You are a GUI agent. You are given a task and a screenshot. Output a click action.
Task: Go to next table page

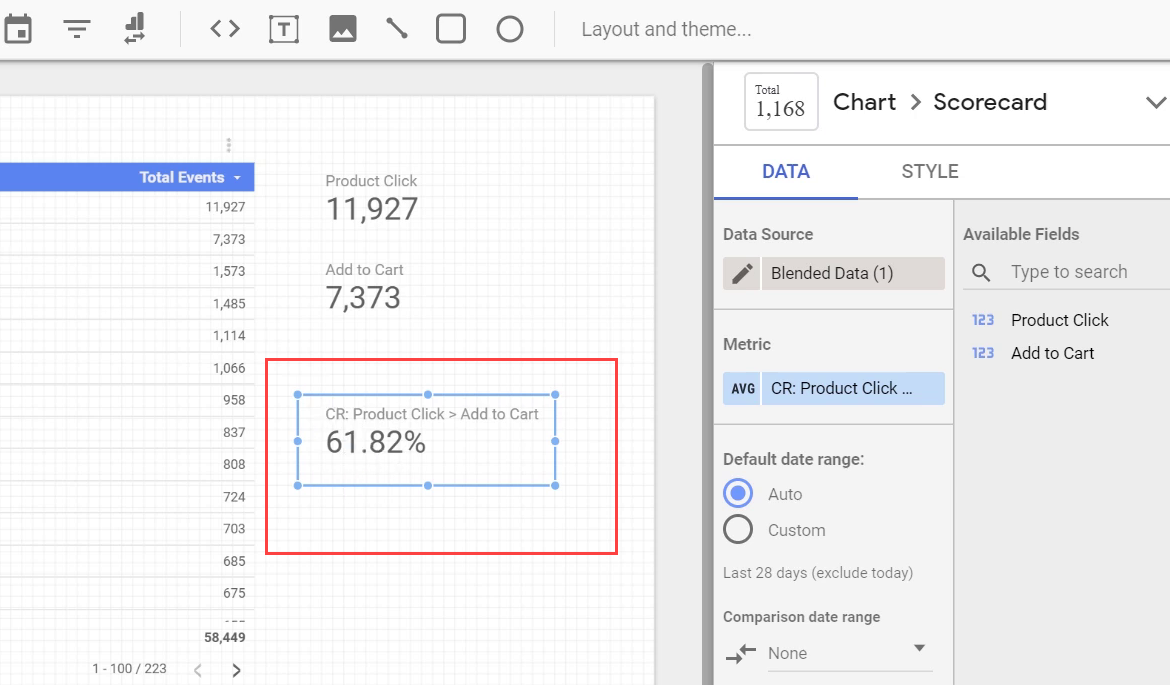(x=236, y=670)
